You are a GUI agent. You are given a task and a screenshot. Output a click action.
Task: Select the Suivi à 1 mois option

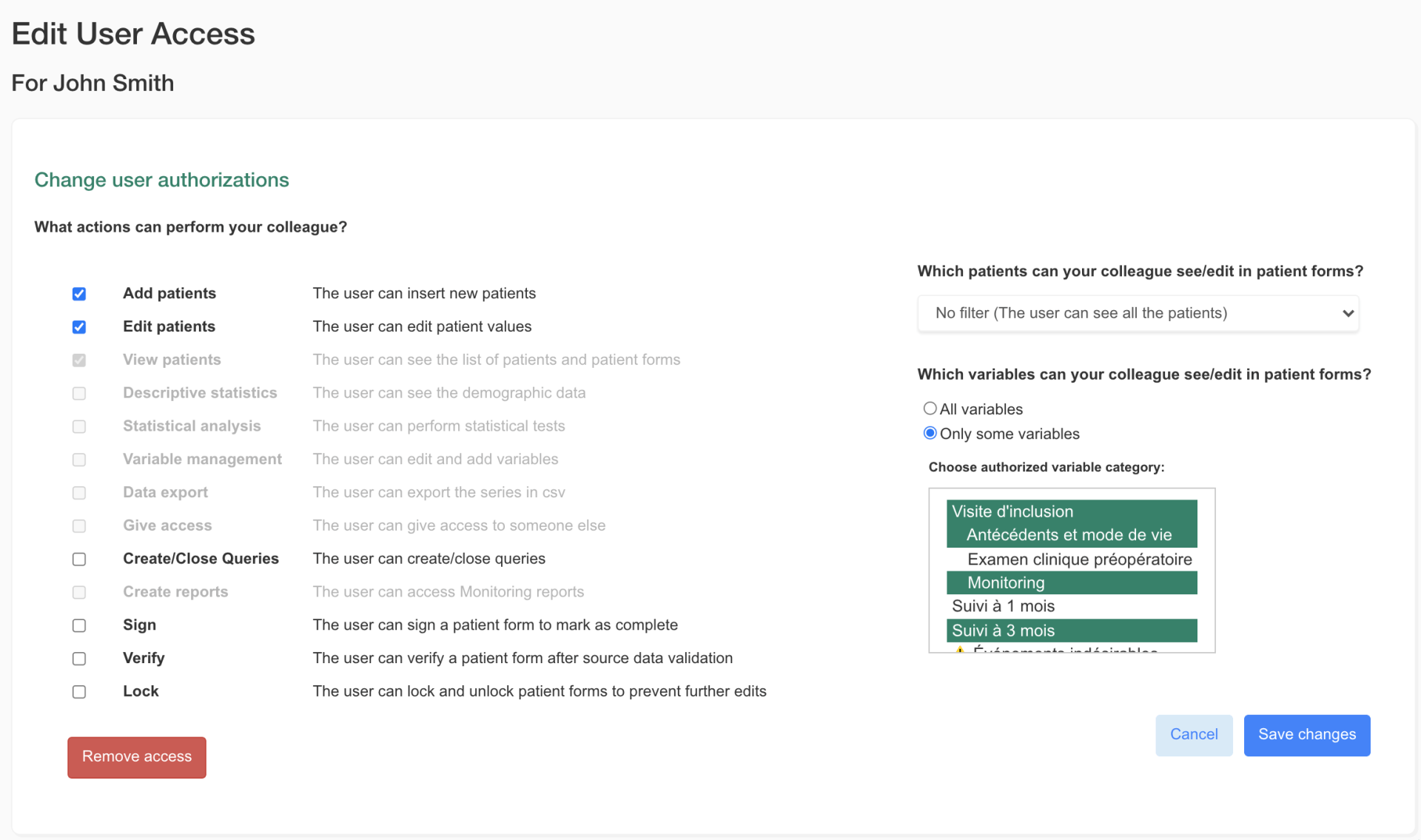tap(1071, 606)
